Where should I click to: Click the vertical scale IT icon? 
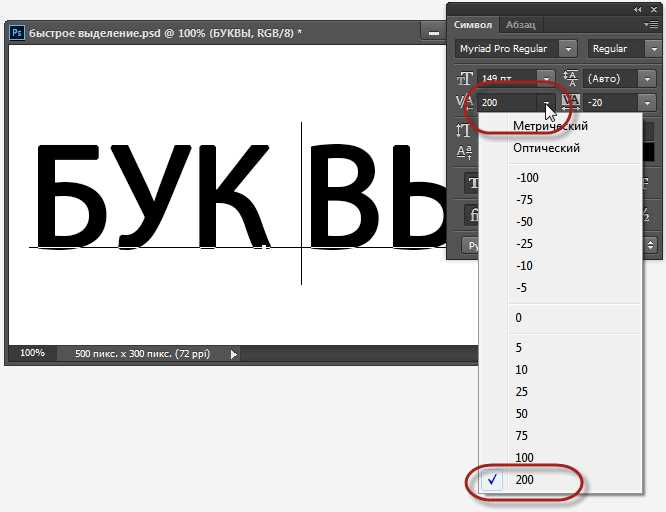click(x=463, y=130)
